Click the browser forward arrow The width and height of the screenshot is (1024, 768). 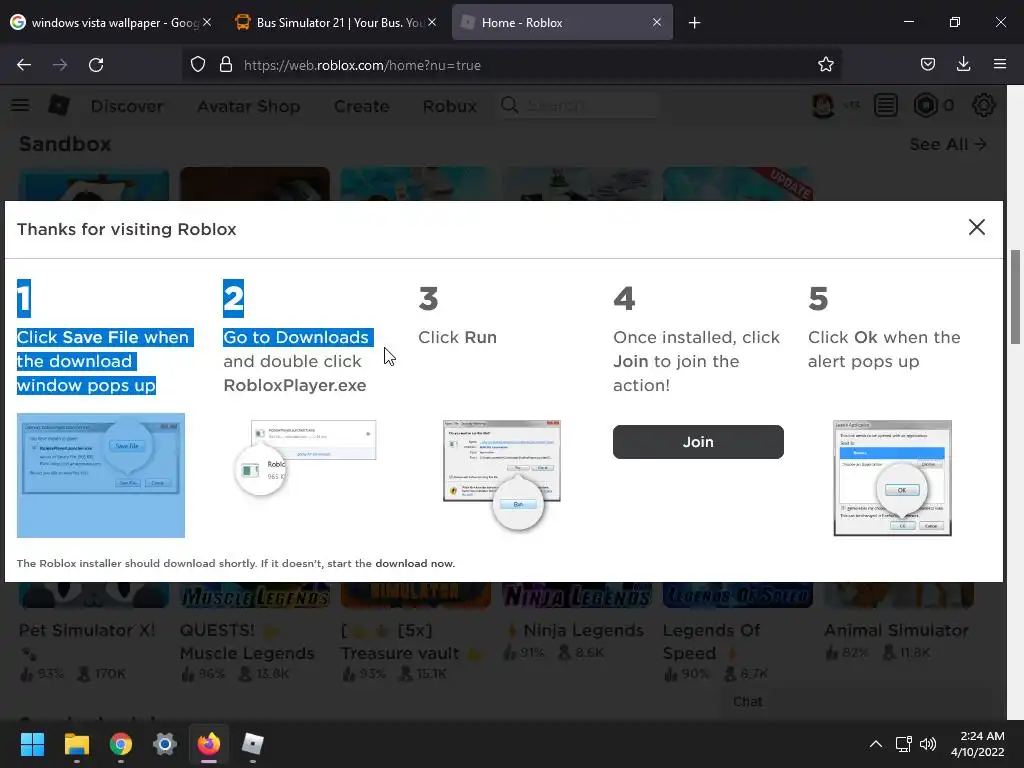pyautogui.click(x=60, y=65)
